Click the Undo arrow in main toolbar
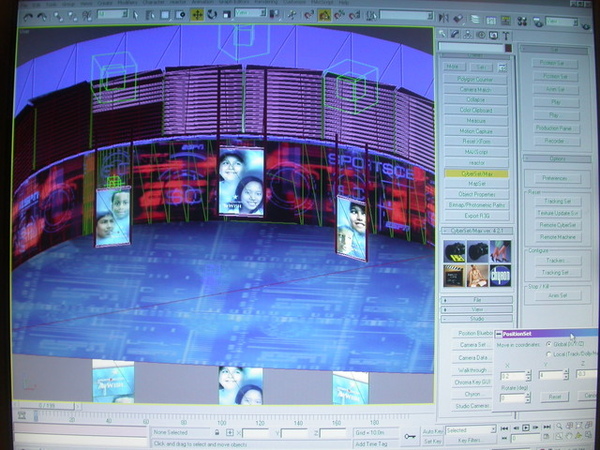The image size is (600, 450). (28, 16)
